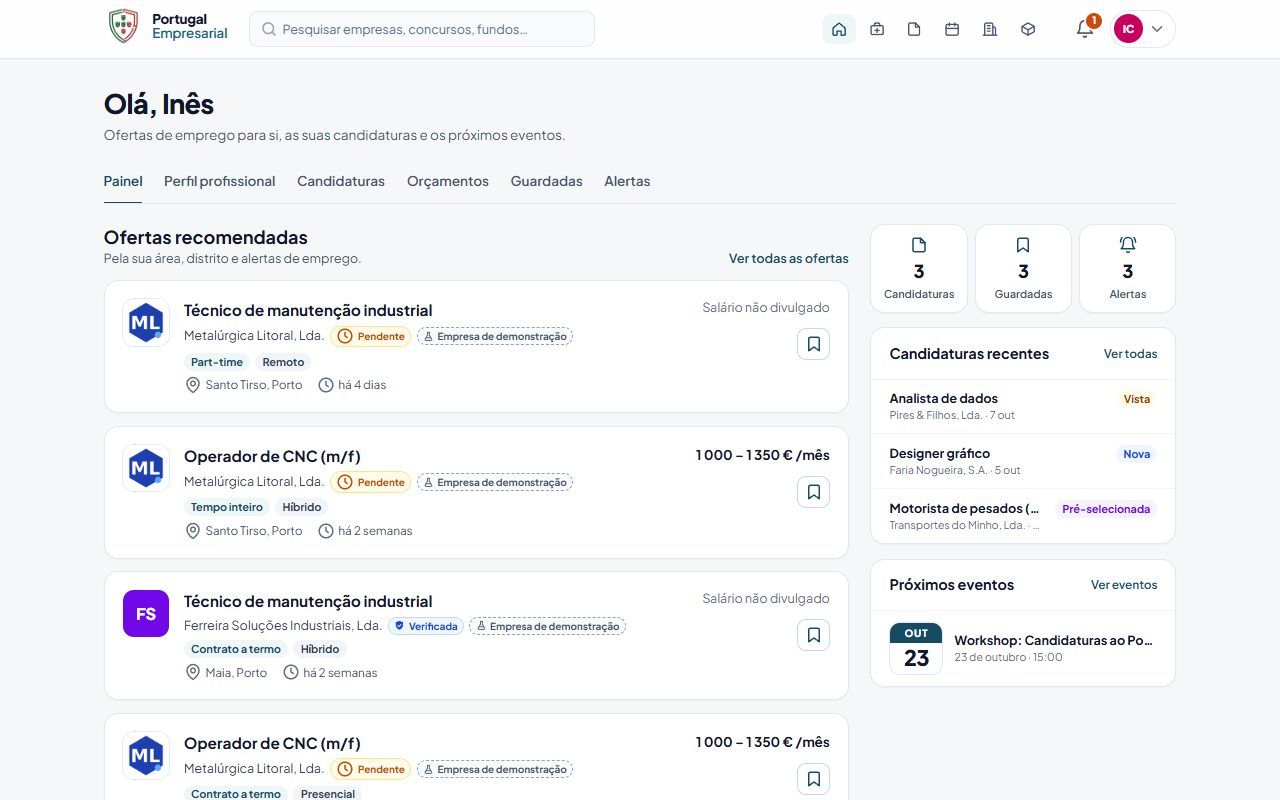Click Ver eventos link
The height and width of the screenshot is (800, 1280).
[x=1124, y=585]
